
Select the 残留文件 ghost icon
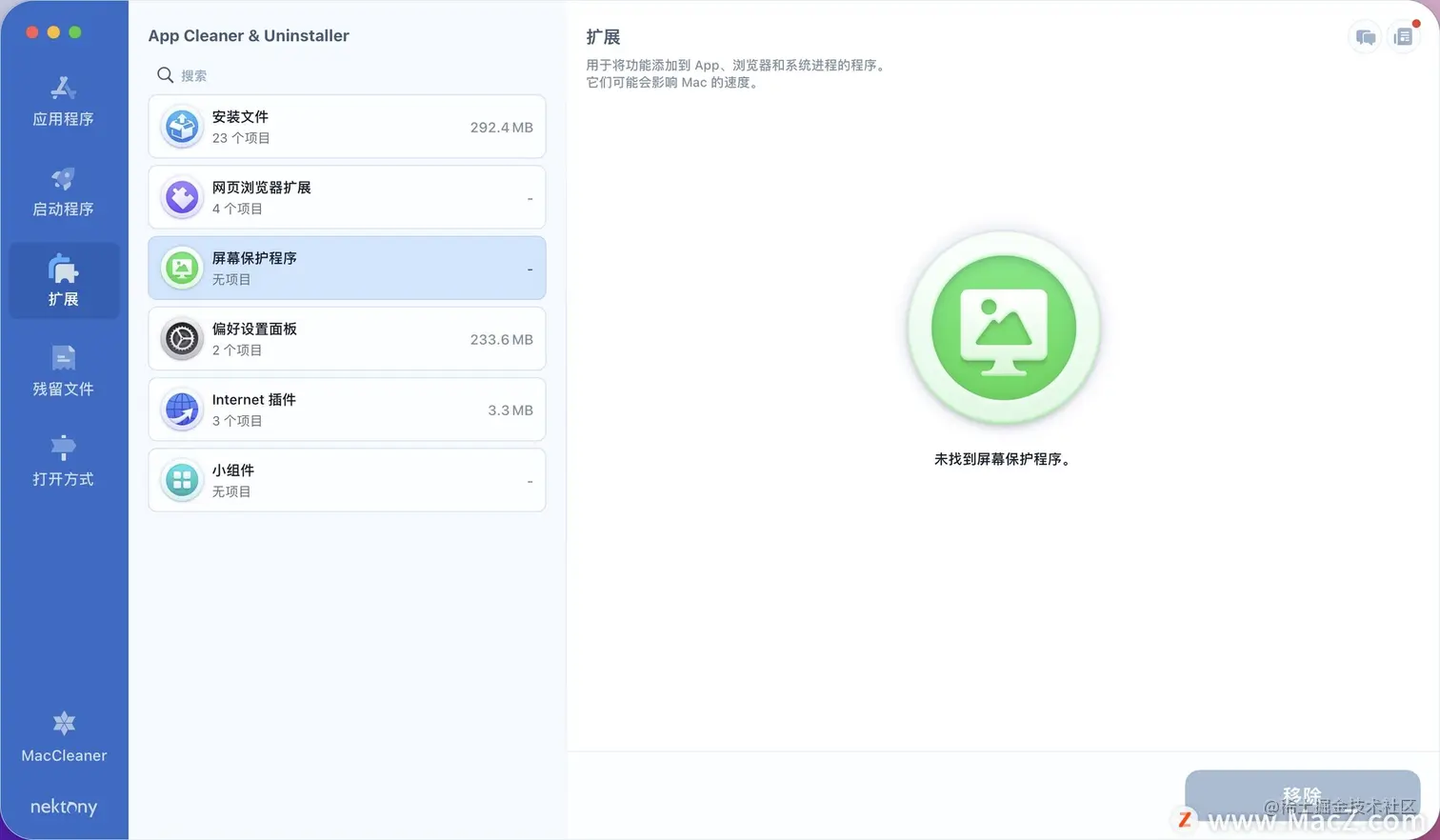click(63, 359)
